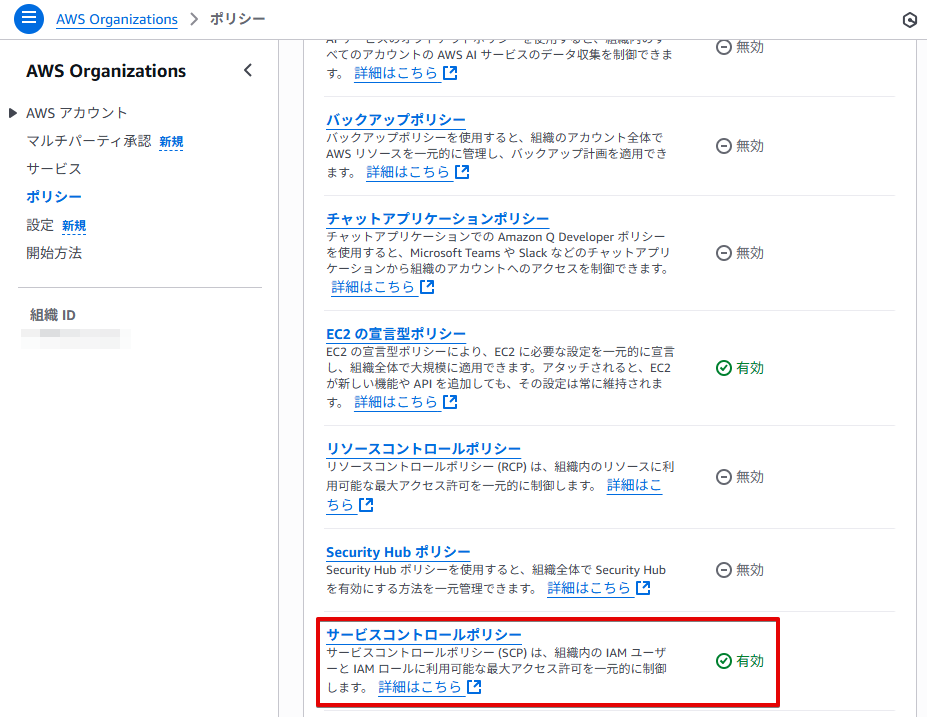Screen dimensions: 927x717
Task: Click 詳細はこちら under バックアップポリシー
Action: (408, 172)
